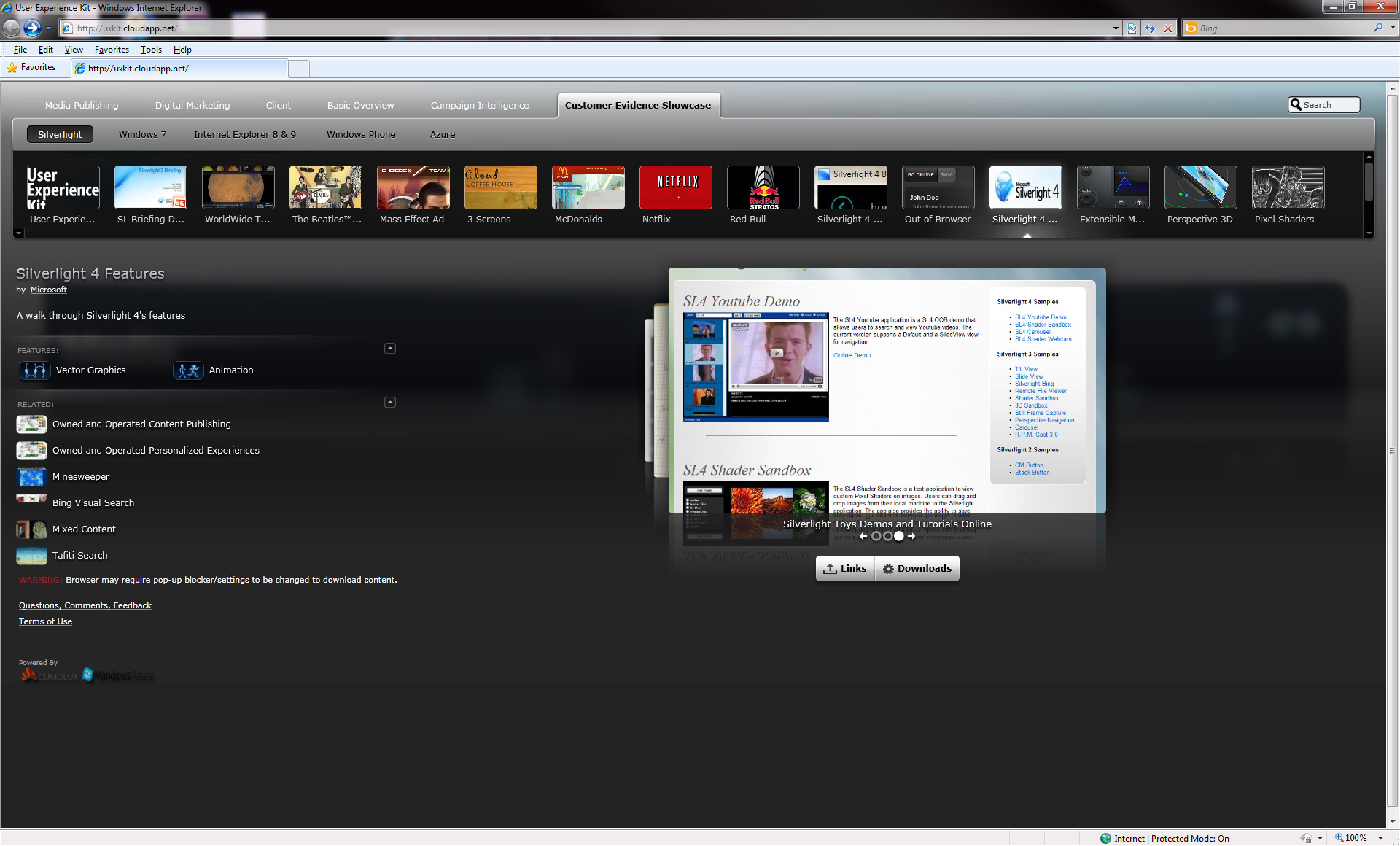
Task: Collapse the RELATED section
Action: [390, 403]
